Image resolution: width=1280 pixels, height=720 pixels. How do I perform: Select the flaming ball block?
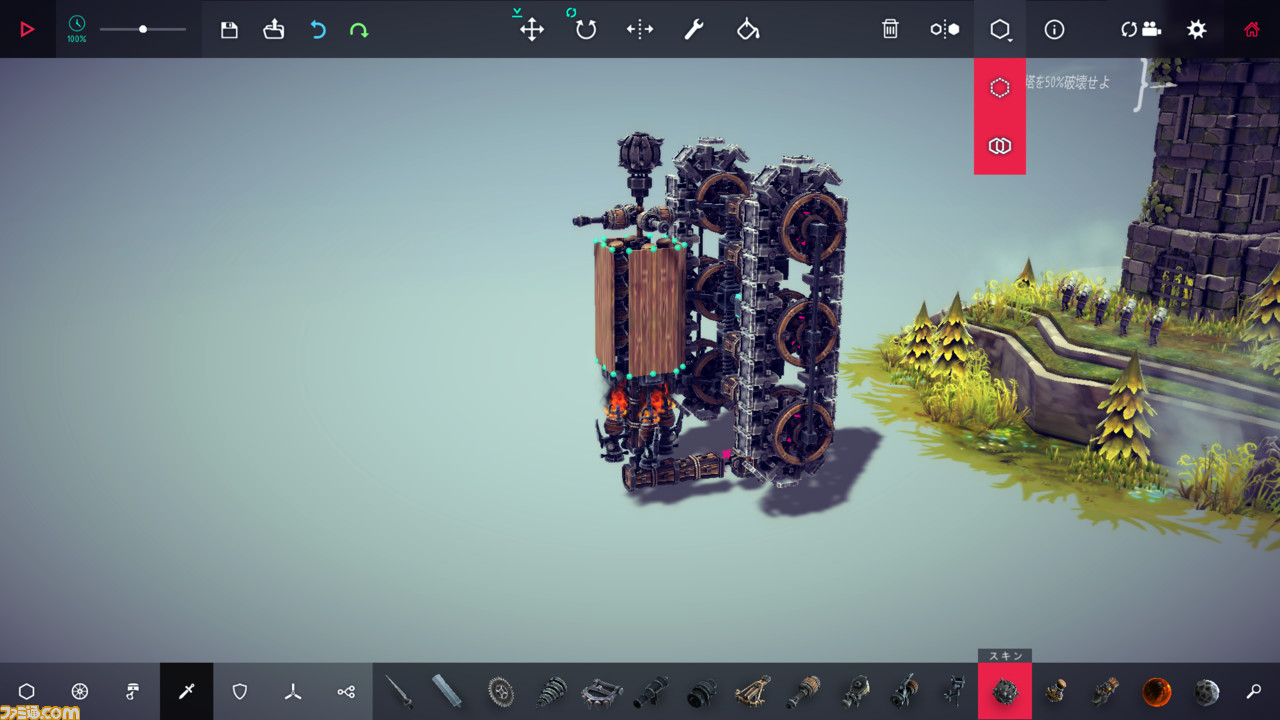[1156, 691]
